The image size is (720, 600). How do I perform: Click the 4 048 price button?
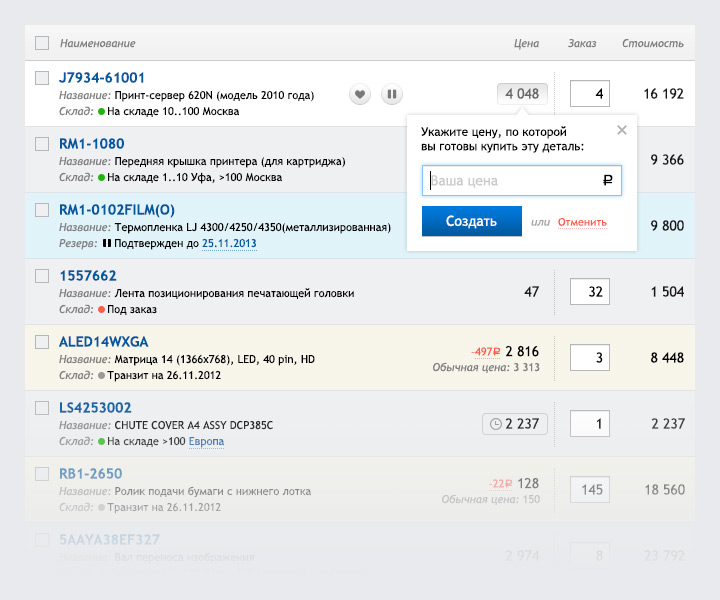522,94
